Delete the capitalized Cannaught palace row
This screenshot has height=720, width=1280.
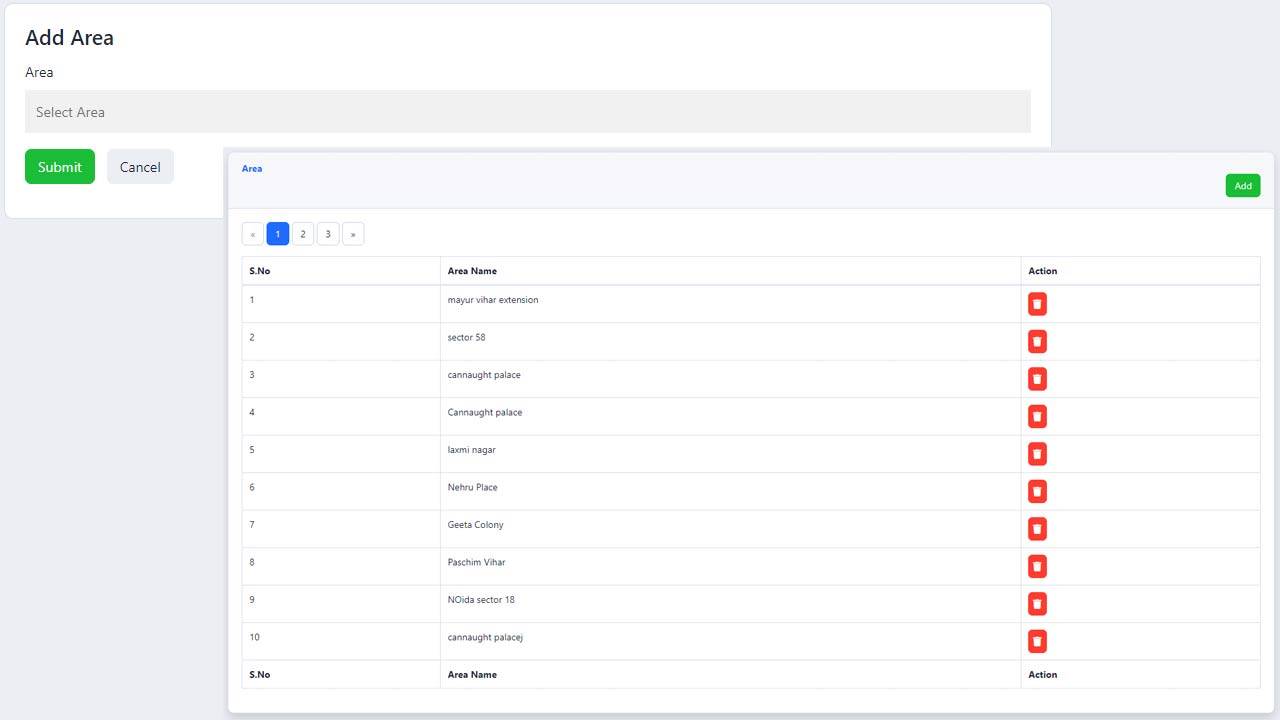pos(1037,417)
